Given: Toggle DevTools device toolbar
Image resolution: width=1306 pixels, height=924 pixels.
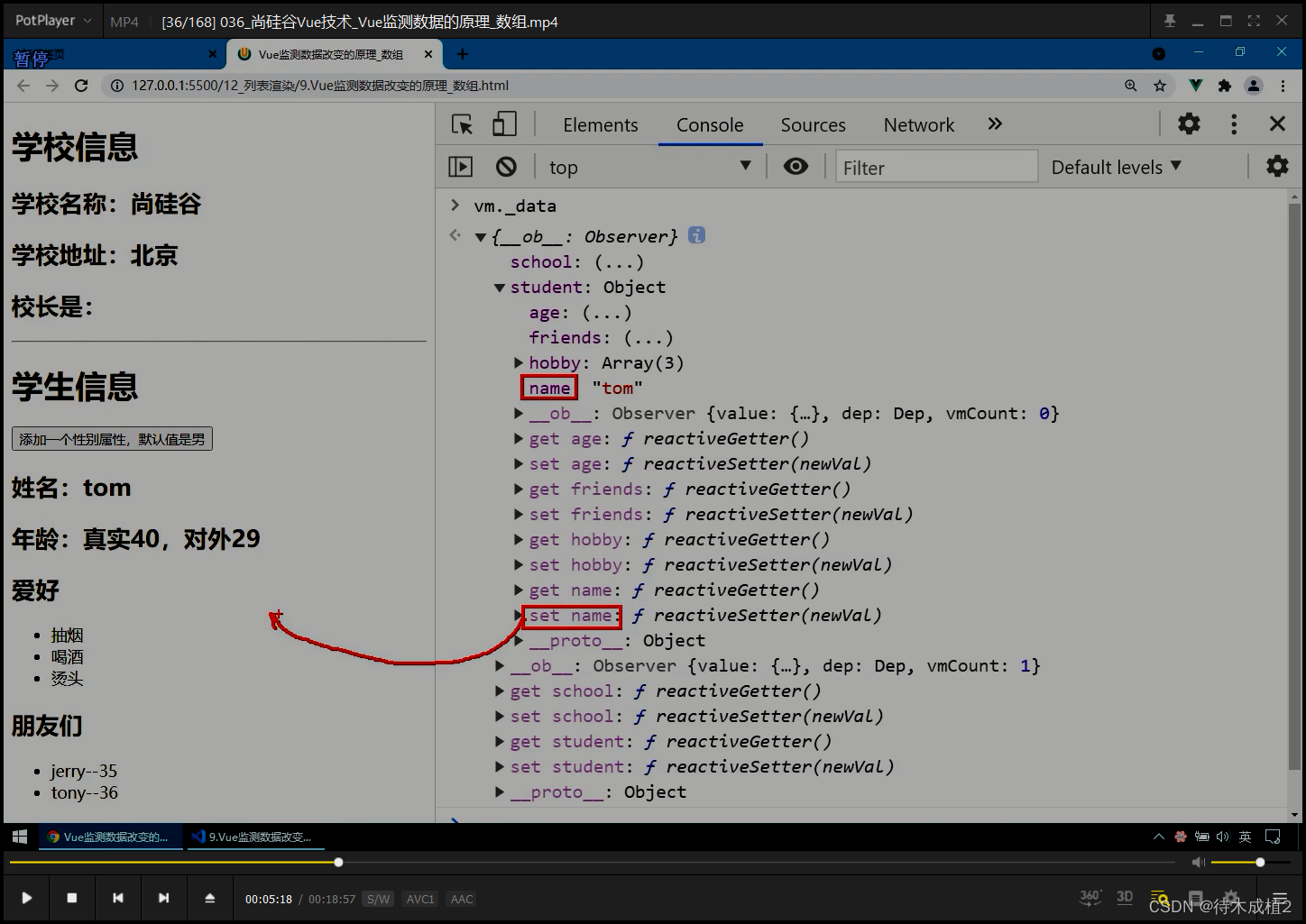Looking at the screenshot, I should pyautogui.click(x=504, y=124).
